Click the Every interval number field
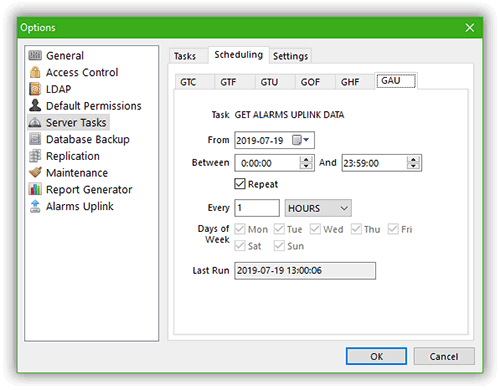The height and width of the screenshot is (390, 500). click(x=257, y=208)
